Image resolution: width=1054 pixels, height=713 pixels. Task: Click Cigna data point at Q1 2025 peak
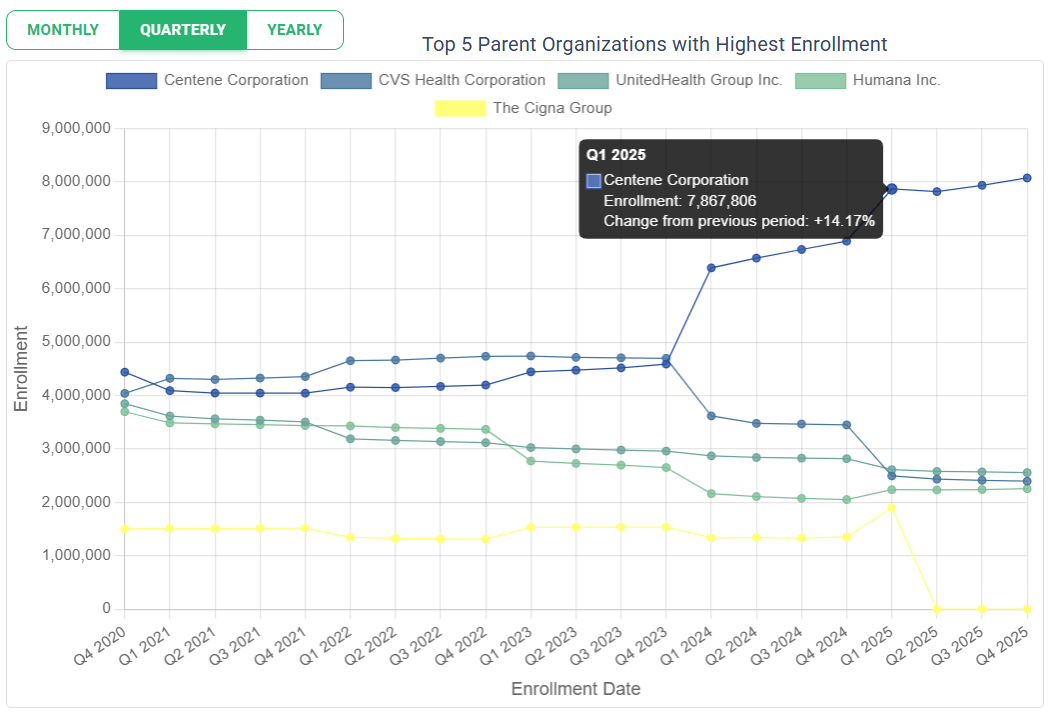[892, 507]
